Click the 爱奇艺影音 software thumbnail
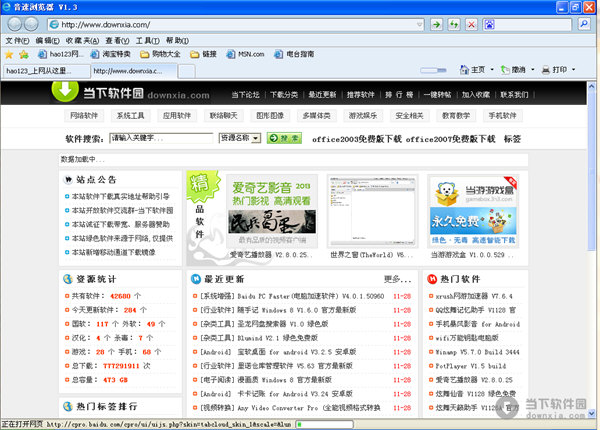 click(x=272, y=211)
